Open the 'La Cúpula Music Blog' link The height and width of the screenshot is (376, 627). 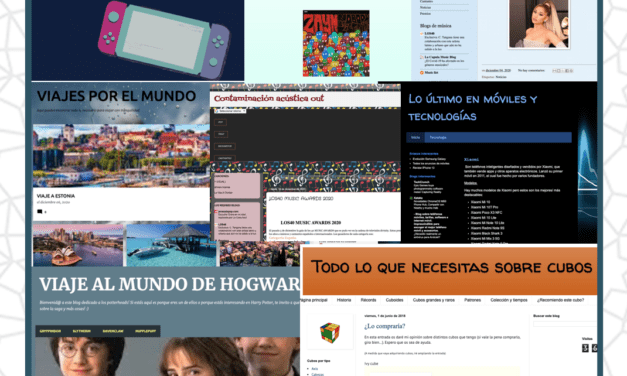click(440, 57)
